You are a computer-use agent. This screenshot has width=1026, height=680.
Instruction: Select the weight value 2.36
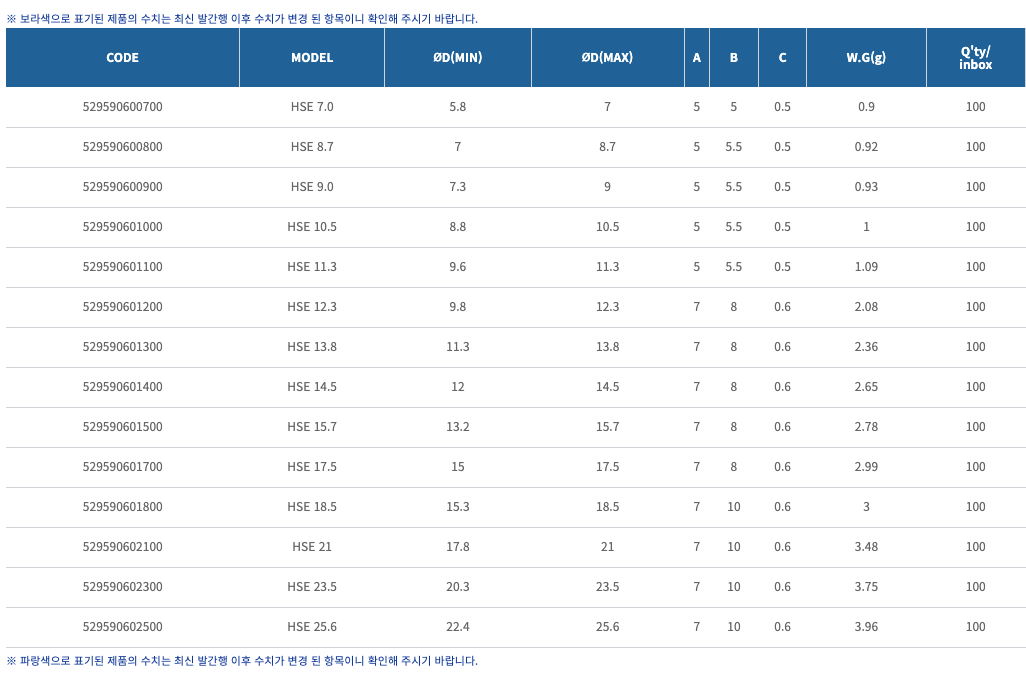(x=866, y=347)
